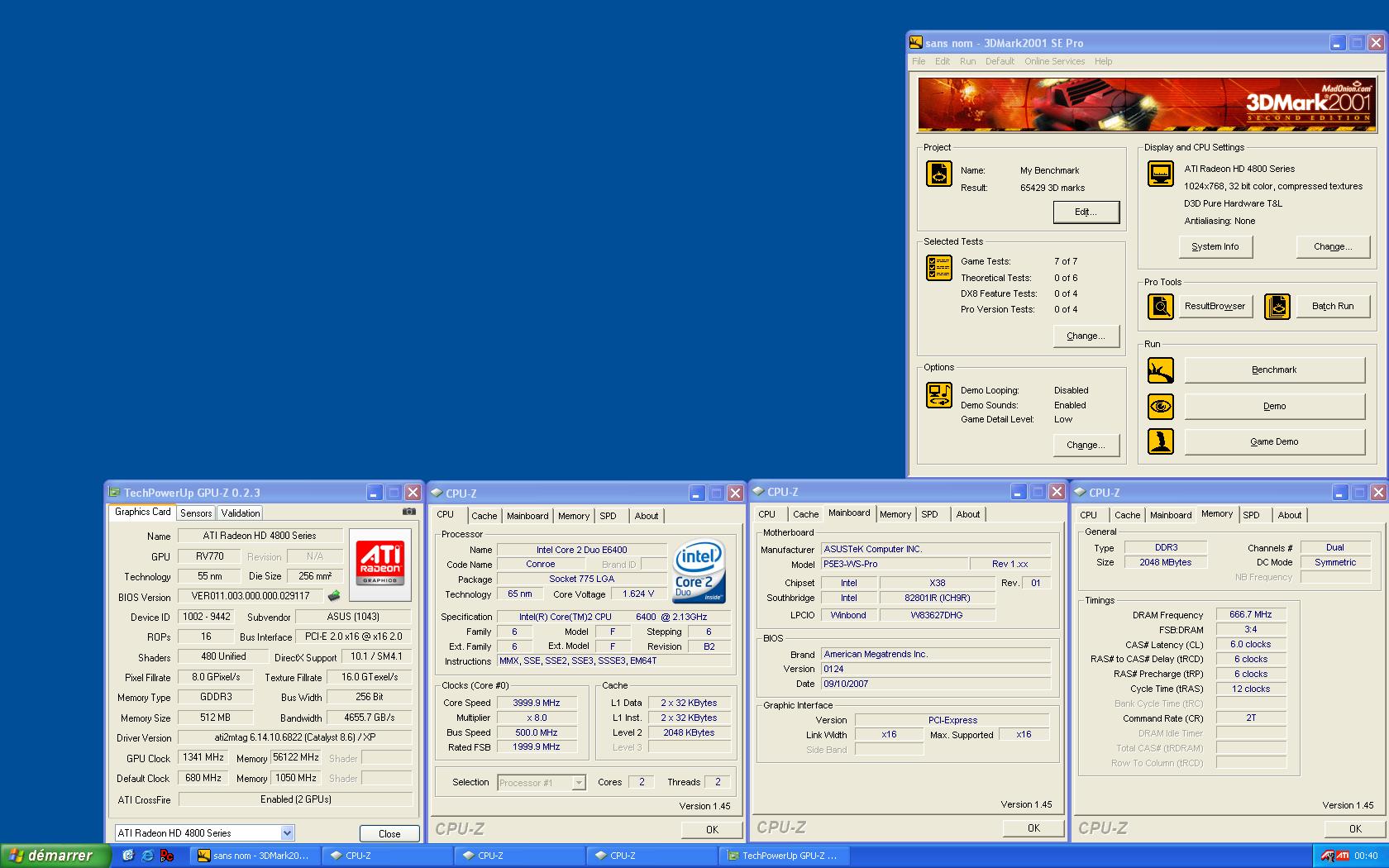Open the Processor #1 selection dropdown
The height and width of the screenshot is (868, 1389).
(579, 782)
